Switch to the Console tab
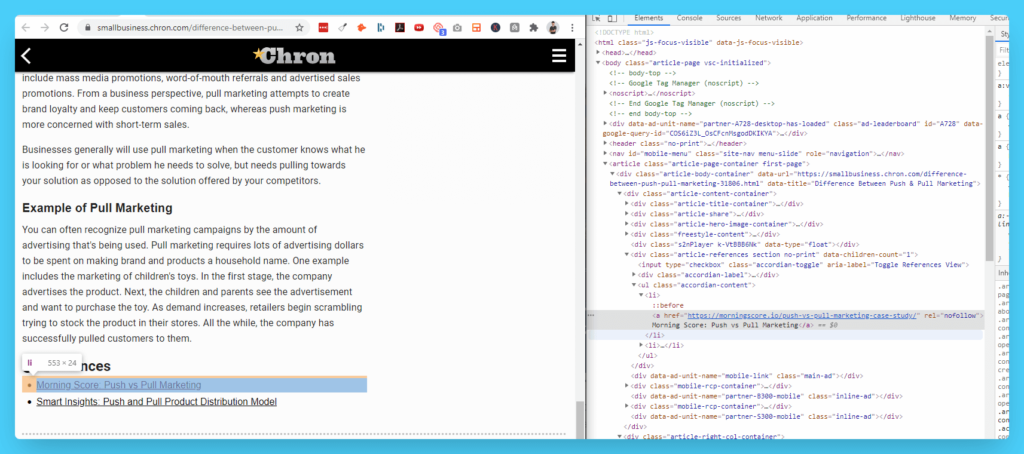Image resolution: width=1024 pixels, height=454 pixels. (689, 18)
